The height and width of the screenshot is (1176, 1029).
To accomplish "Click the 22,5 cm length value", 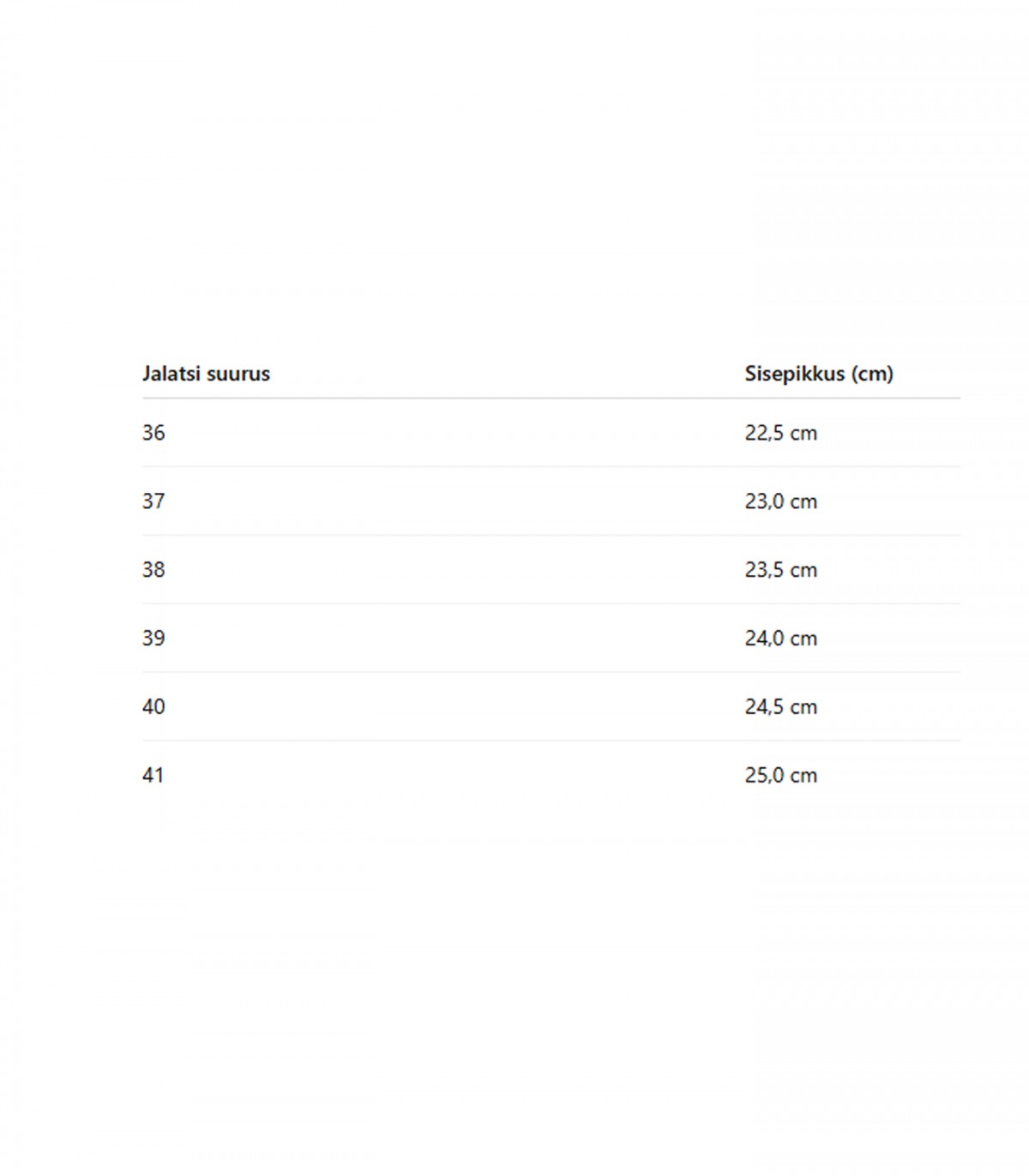I will [x=780, y=433].
